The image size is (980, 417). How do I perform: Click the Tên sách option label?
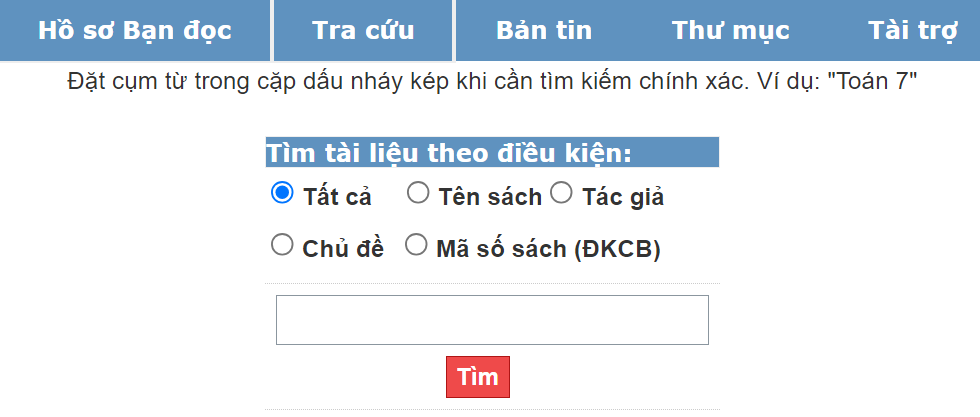pos(490,197)
